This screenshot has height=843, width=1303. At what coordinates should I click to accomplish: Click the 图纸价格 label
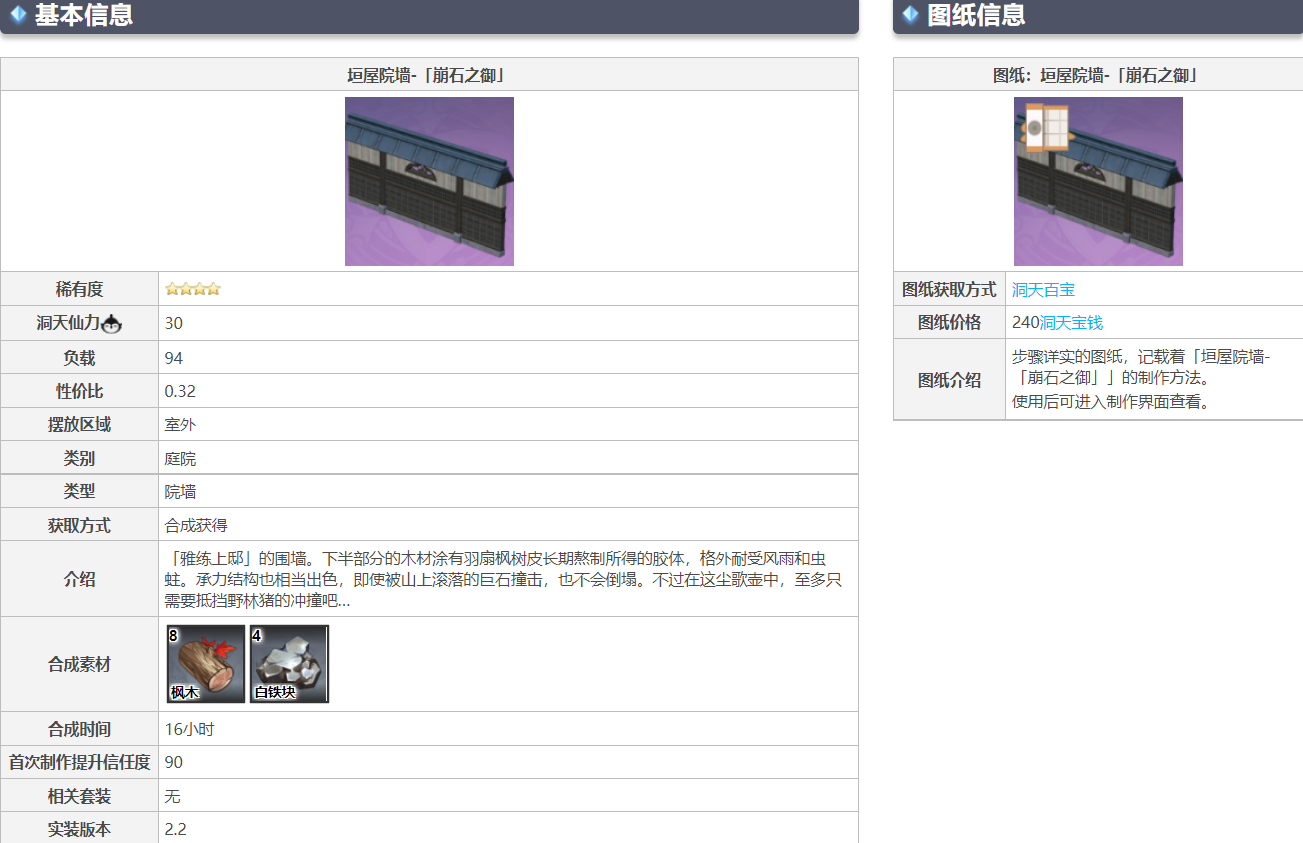(x=949, y=323)
